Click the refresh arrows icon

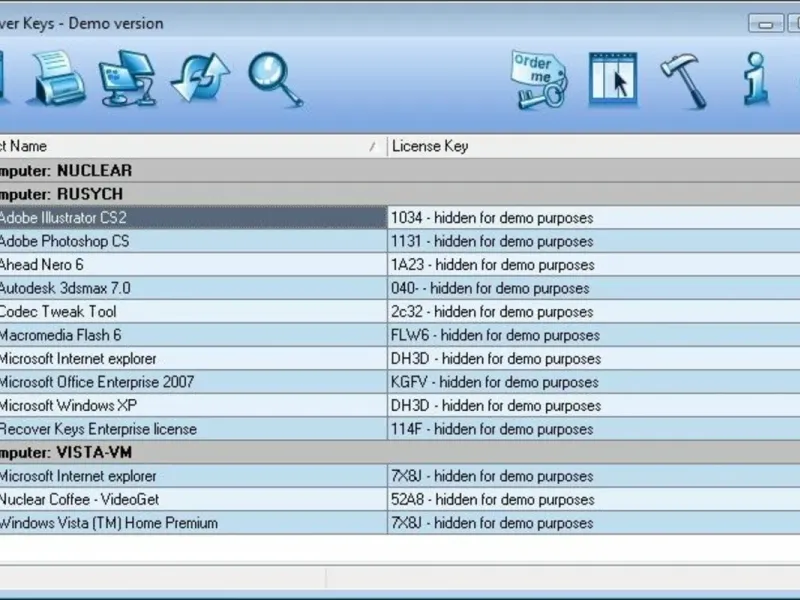[x=201, y=78]
